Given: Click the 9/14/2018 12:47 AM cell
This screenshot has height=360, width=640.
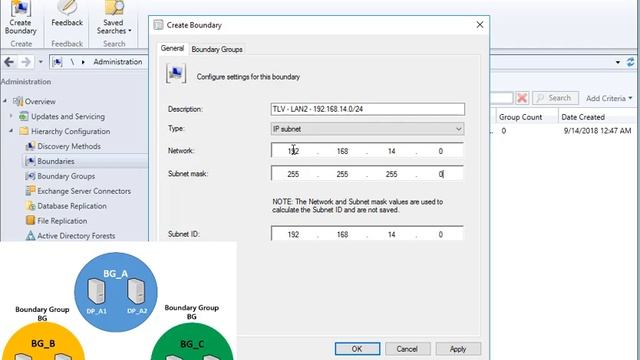Looking at the screenshot, I should coord(597,131).
